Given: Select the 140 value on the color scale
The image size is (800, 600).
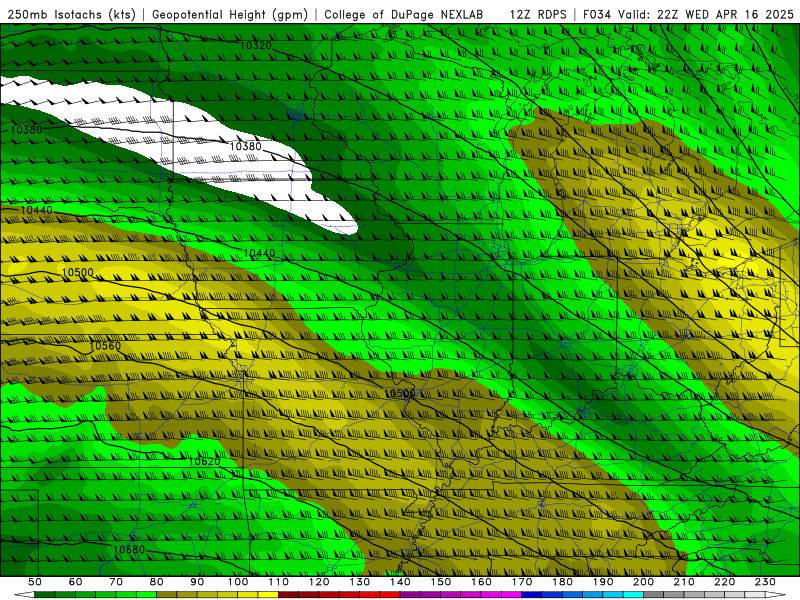Looking at the screenshot, I should (401, 582).
